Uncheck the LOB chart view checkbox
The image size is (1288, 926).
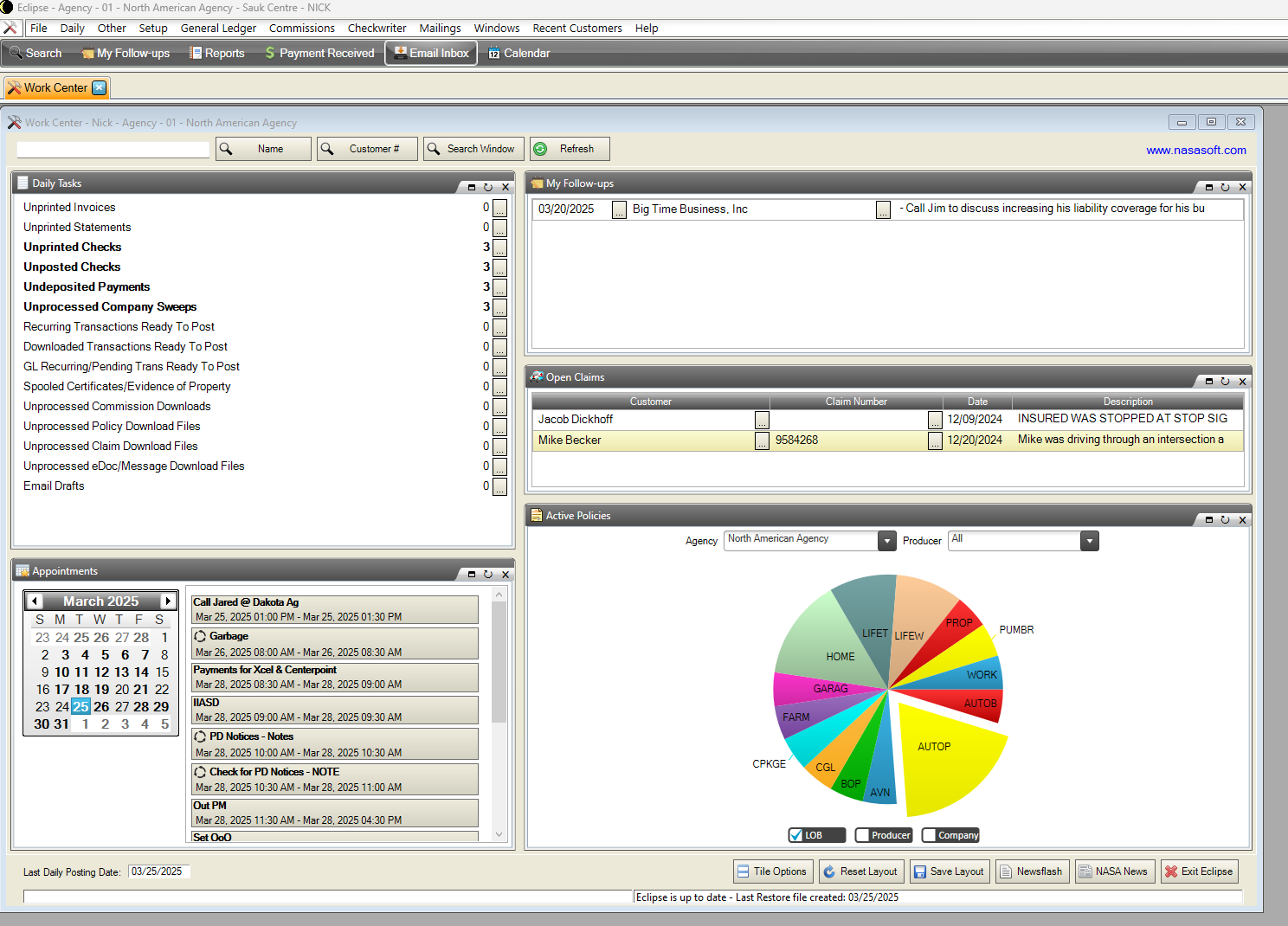(795, 834)
